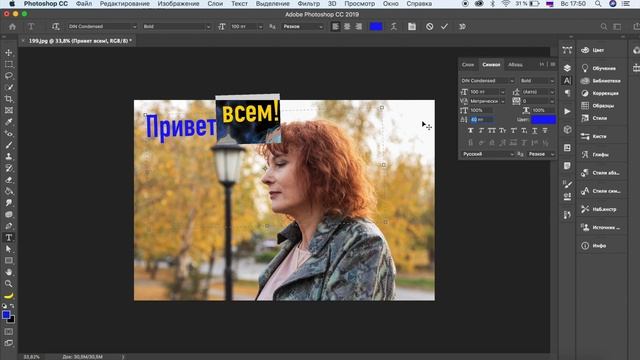This screenshot has height=360, width=640.
Task: Switch to the Слои tab
Action: [468, 64]
